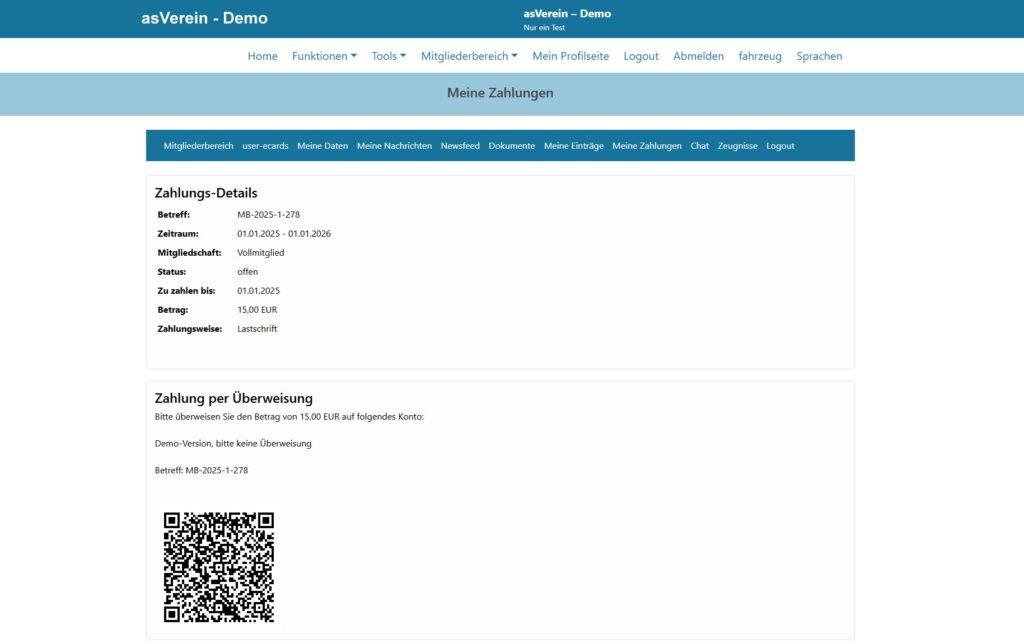Open the Tools dropdown menu
The image size is (1024, 644).
[389, 56]
